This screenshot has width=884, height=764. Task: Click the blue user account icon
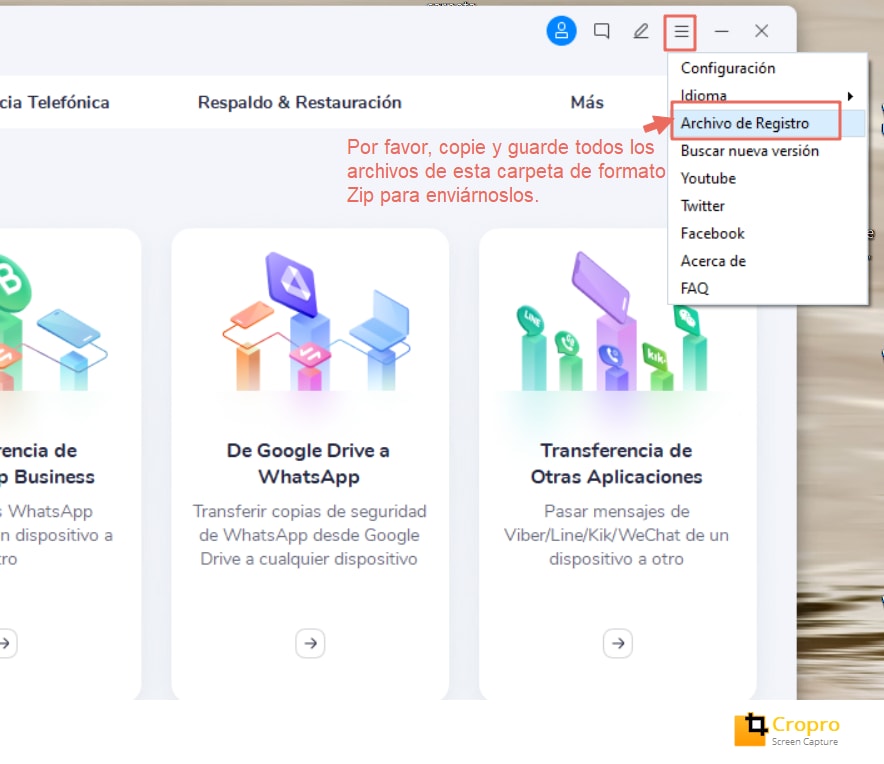pyautogui.click(x=561, y=31)
